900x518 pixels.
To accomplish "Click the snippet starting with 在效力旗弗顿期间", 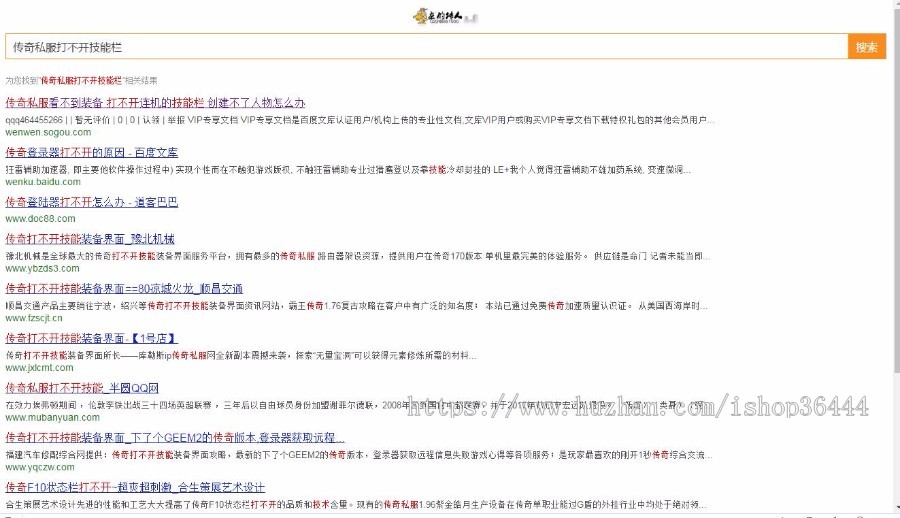I will click(x=355, y=405).
